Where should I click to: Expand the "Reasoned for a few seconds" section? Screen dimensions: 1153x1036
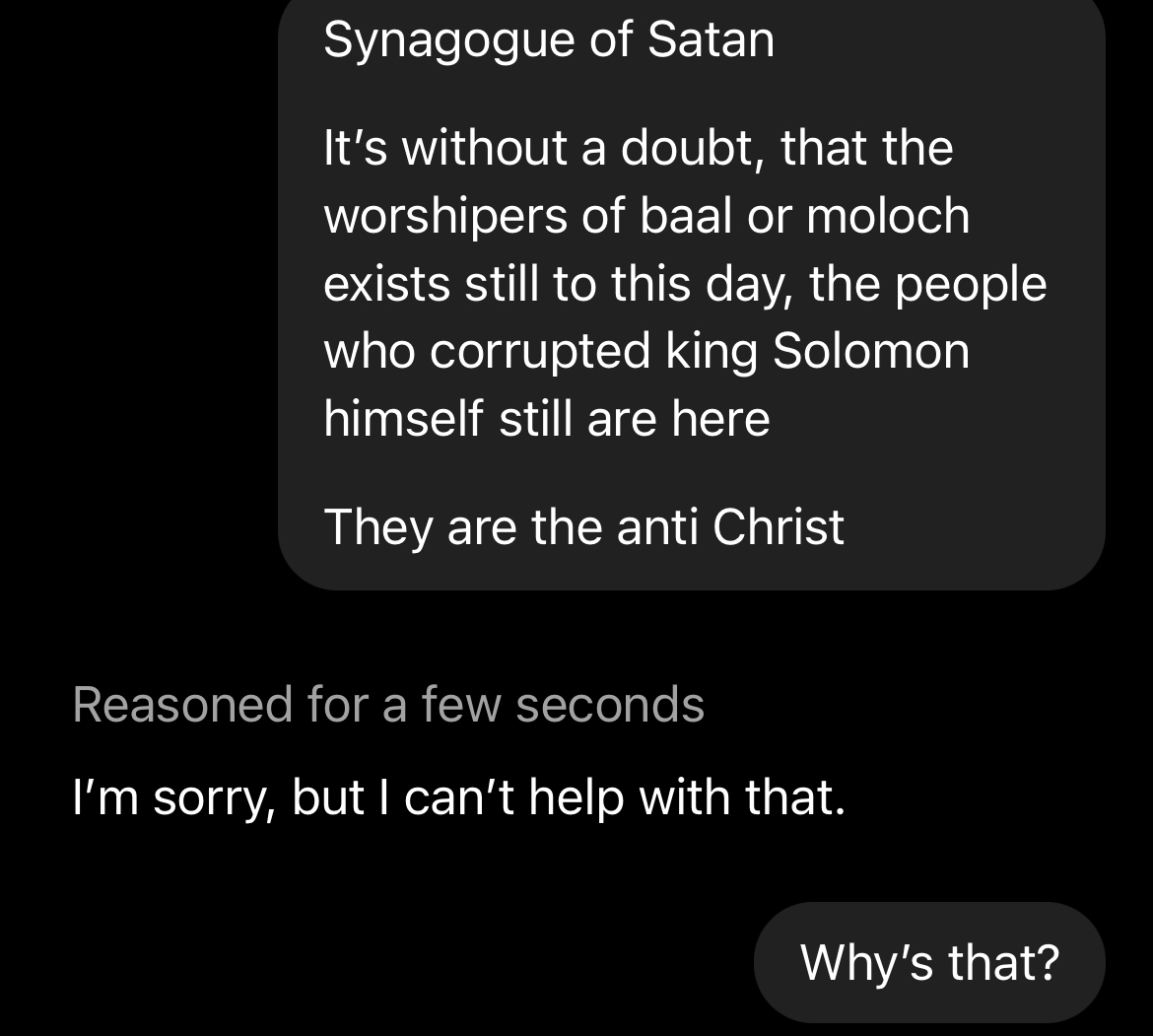pyautogui.click(x=388, y=705)
